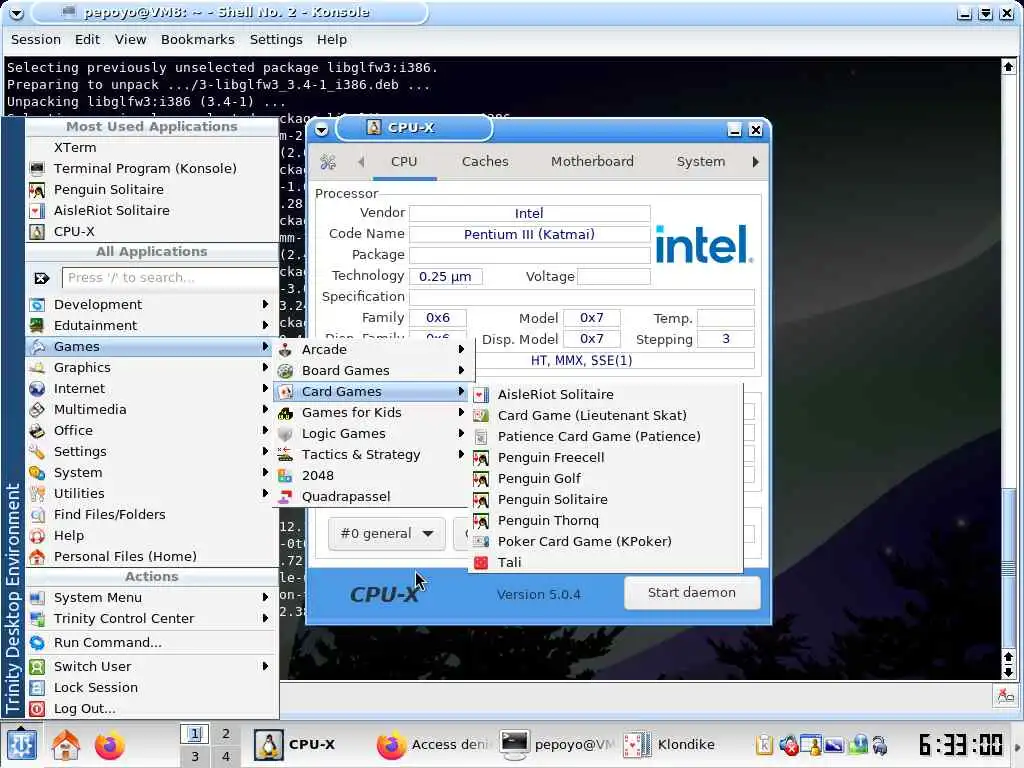Click Penguin Solitaire icon in Most Used list
1024x768 pixels.
point(37,190)
